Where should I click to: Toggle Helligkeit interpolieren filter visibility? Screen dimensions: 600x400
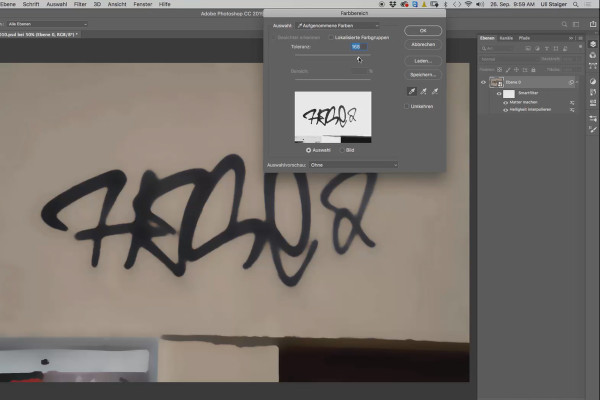(x=505, y=110)
